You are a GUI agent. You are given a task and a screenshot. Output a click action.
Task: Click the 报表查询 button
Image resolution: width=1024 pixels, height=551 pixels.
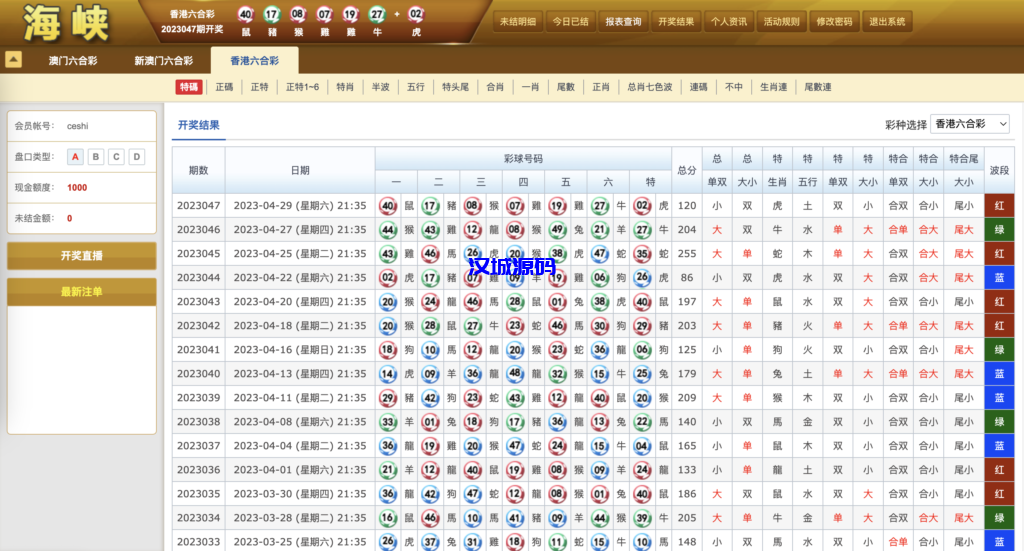(623, 21)
